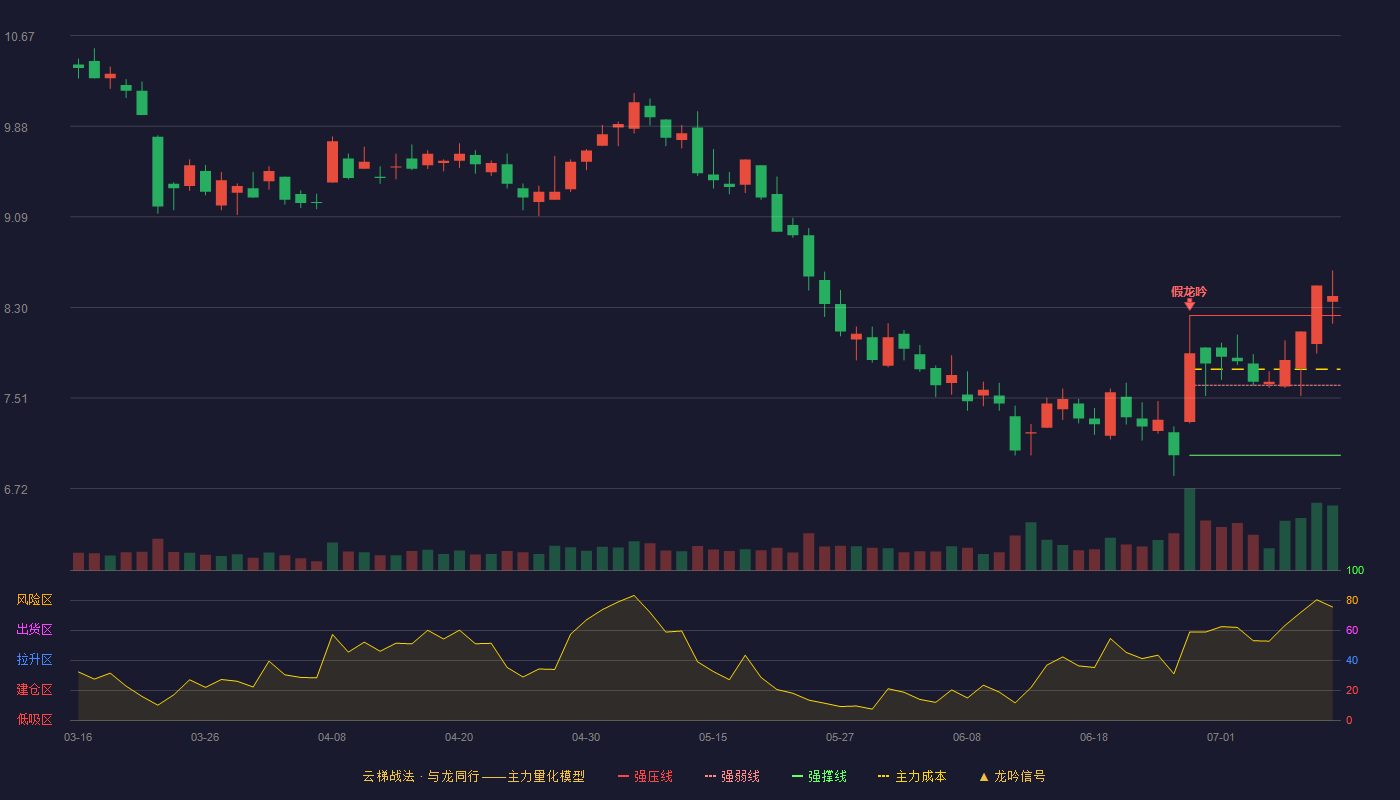1400x800 pixels.
Task: Select the 出货区 zone label
Action: coord(35,630)
